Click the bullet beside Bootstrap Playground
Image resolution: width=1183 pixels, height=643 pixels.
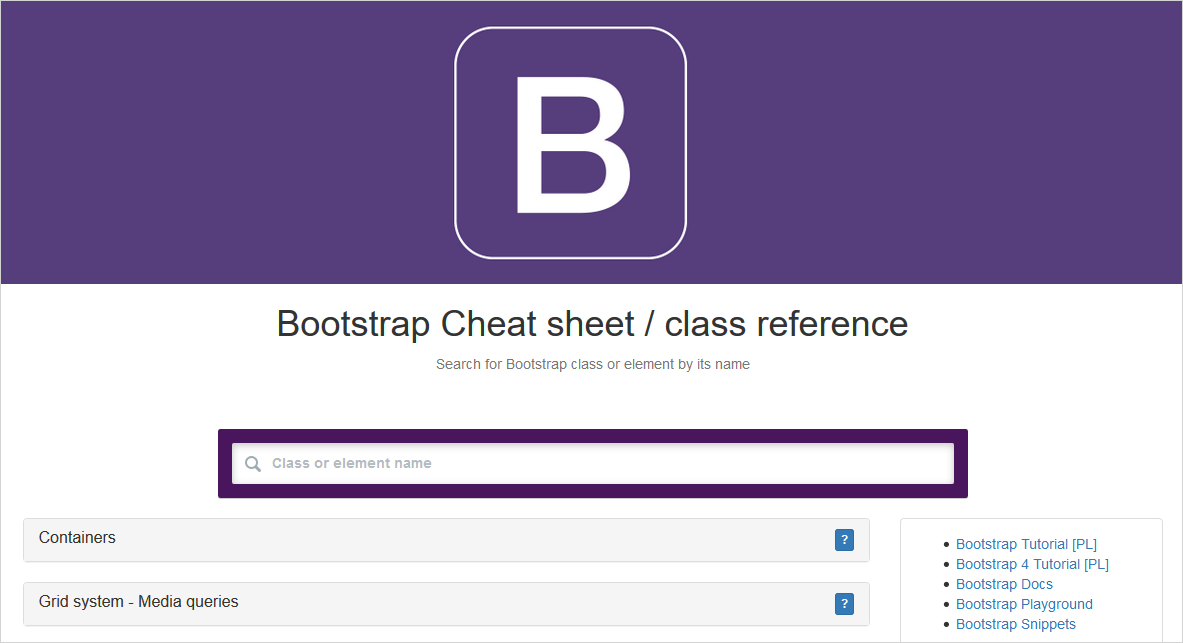pos(945,605)
